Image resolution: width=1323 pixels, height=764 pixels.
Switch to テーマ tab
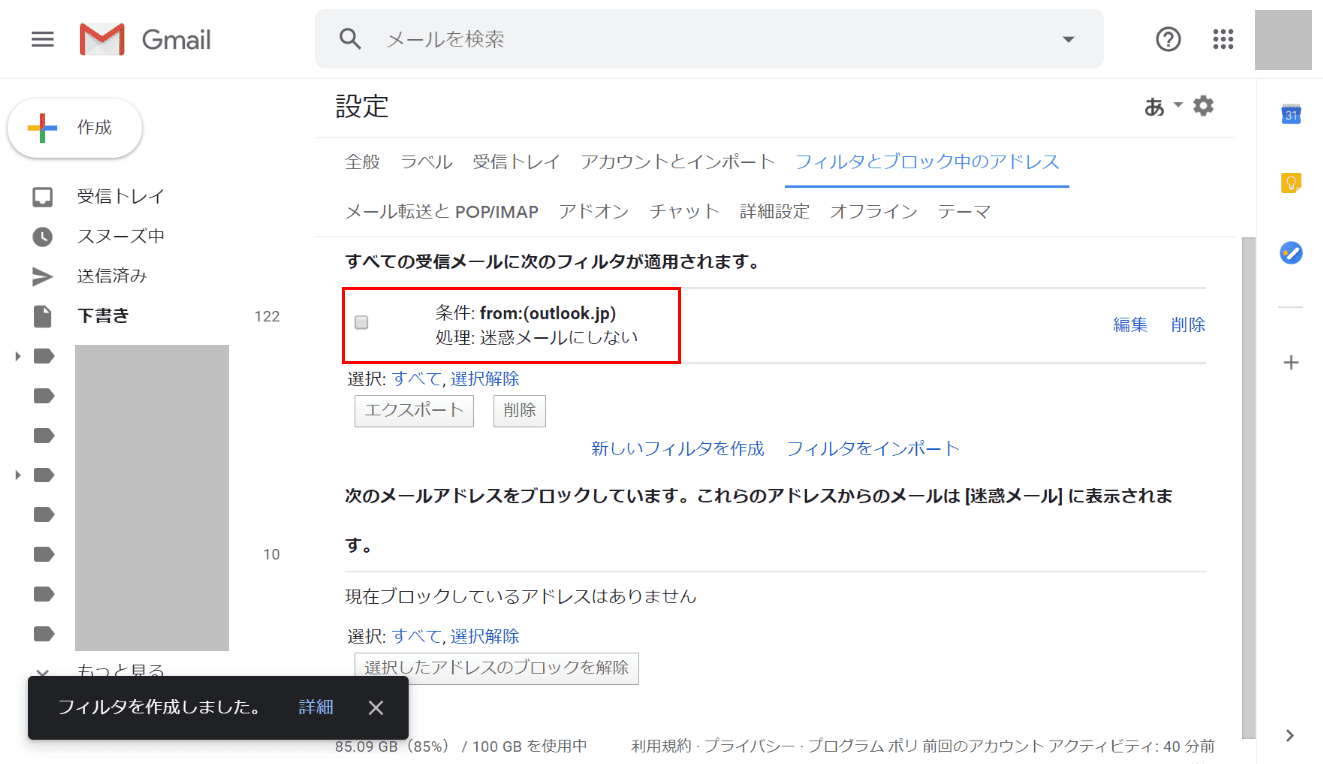tap(964, 211)
